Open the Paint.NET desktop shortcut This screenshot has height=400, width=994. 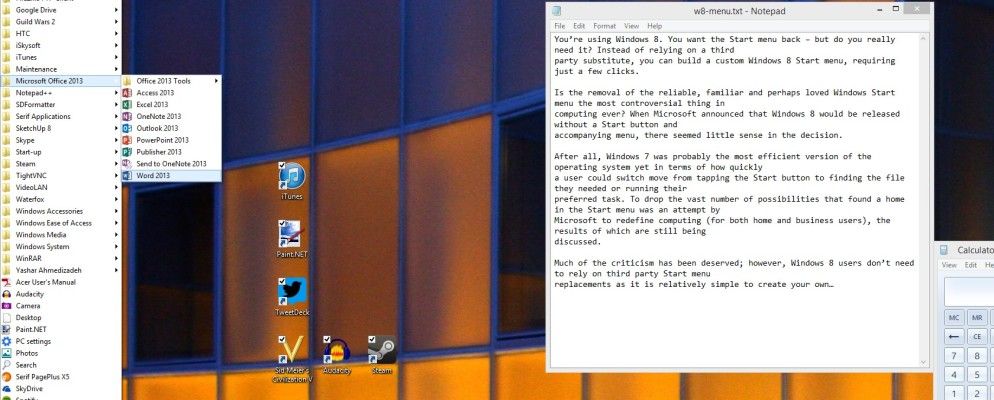click(292, 238)
